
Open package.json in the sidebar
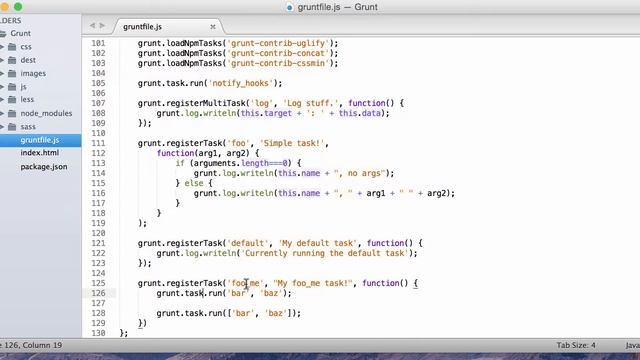[x=44, y=167]
